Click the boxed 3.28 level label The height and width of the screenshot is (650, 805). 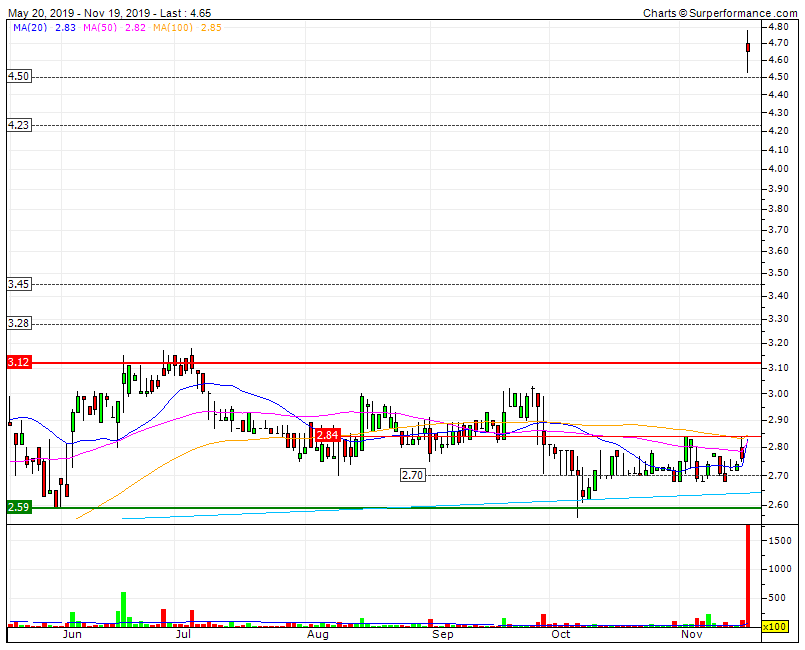point(18,323)
